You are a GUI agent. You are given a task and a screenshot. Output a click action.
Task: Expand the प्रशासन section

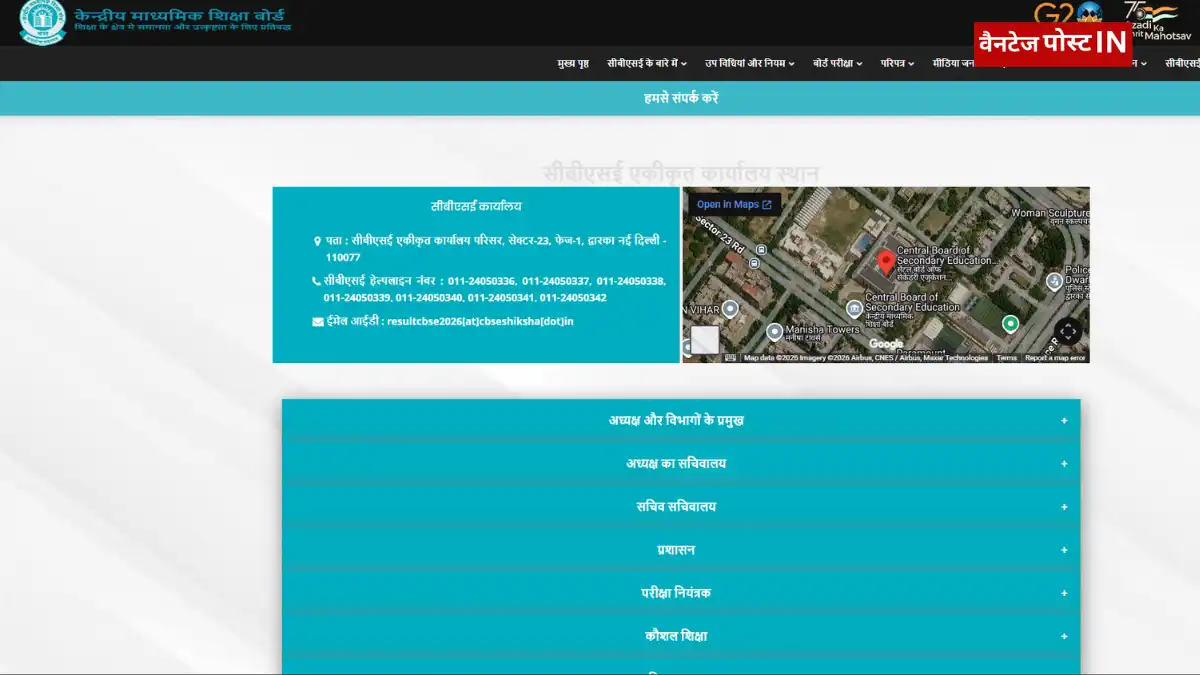681,549
